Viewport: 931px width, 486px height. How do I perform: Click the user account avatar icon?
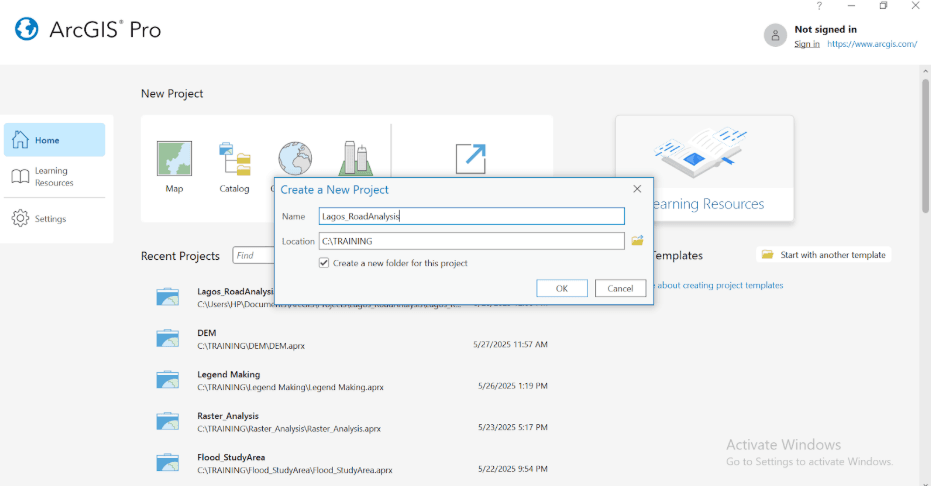(x=775, y=35)
